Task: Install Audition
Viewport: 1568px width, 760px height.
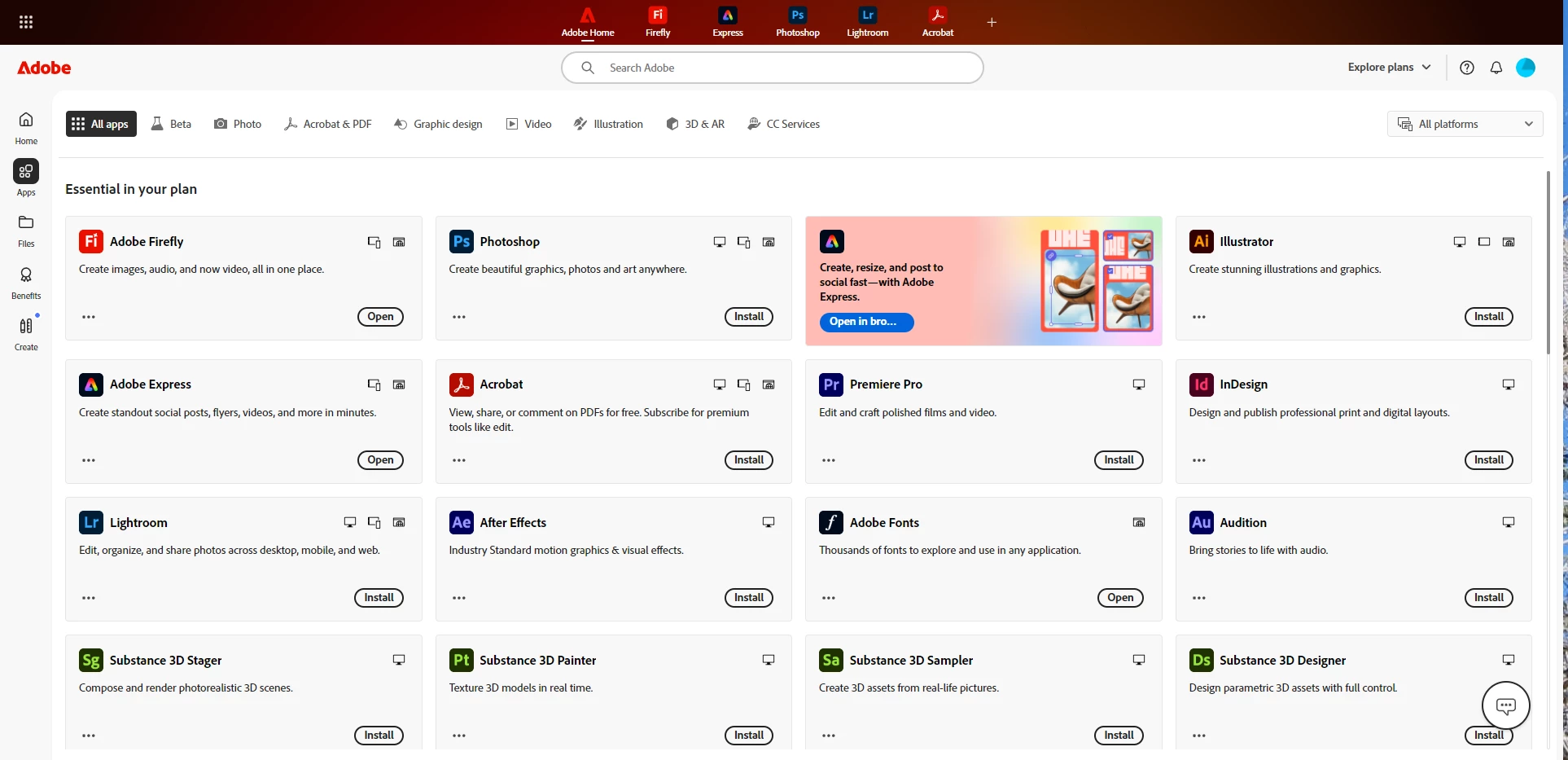Action: (1489, 598)
